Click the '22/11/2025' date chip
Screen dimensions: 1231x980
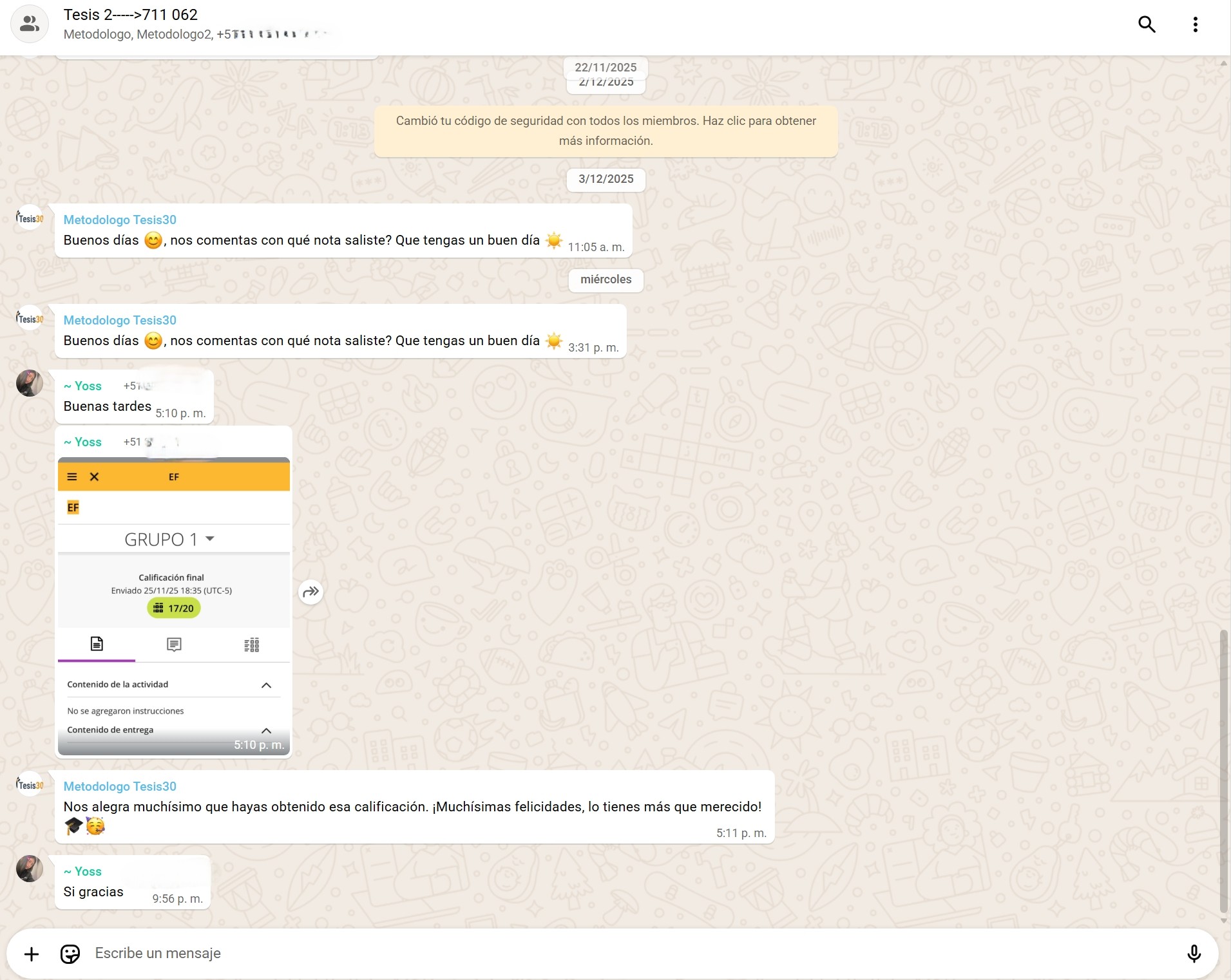coord(606,67)
